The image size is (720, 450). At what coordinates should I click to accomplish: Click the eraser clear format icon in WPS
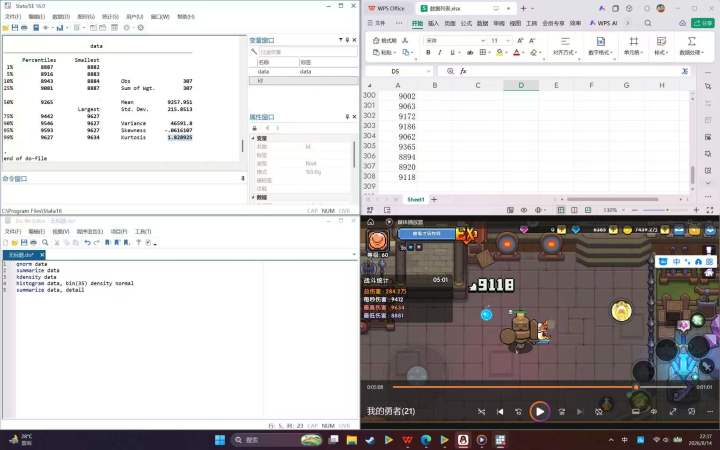point(534,53)
